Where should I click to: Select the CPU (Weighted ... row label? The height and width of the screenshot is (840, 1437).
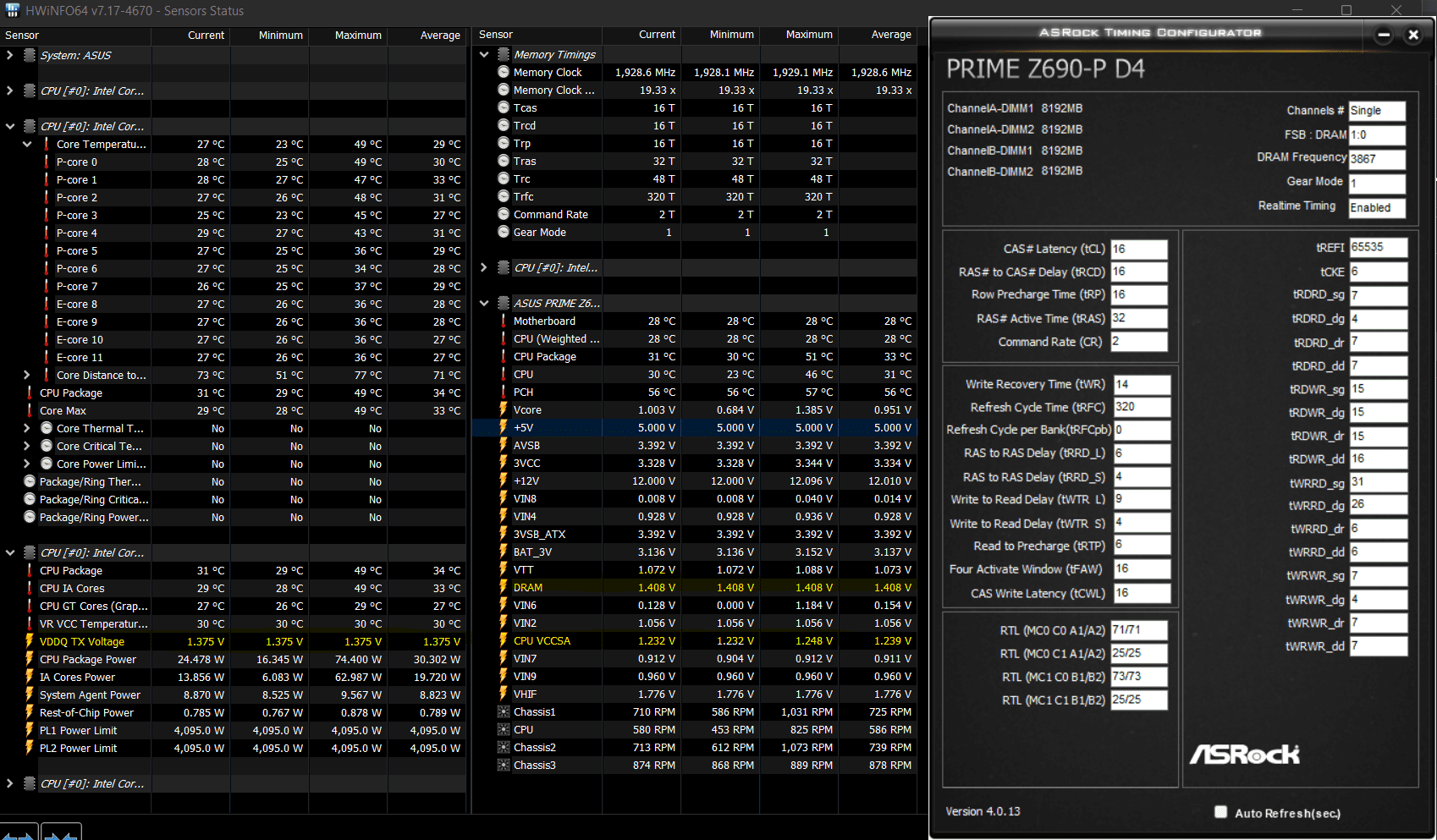coord(556,338)
